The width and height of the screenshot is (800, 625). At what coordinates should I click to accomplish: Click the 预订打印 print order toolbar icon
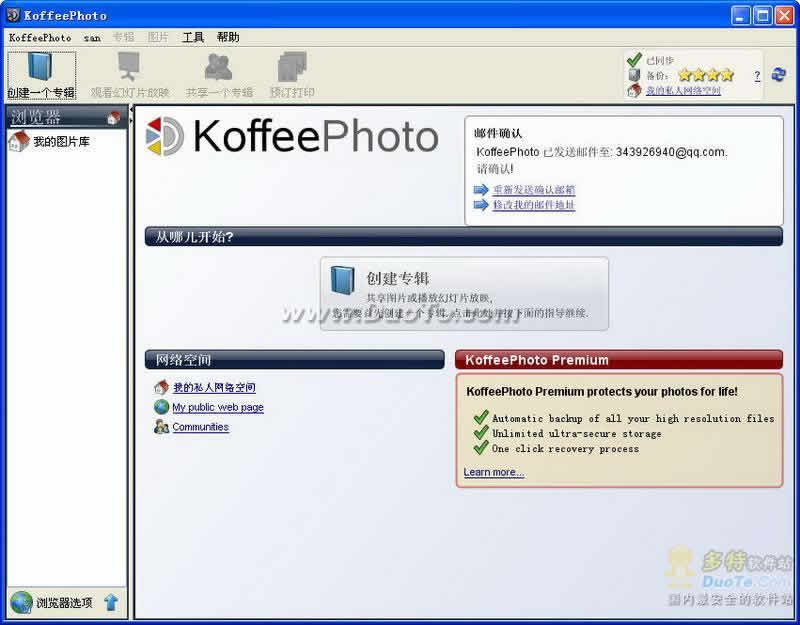point(292,66)
